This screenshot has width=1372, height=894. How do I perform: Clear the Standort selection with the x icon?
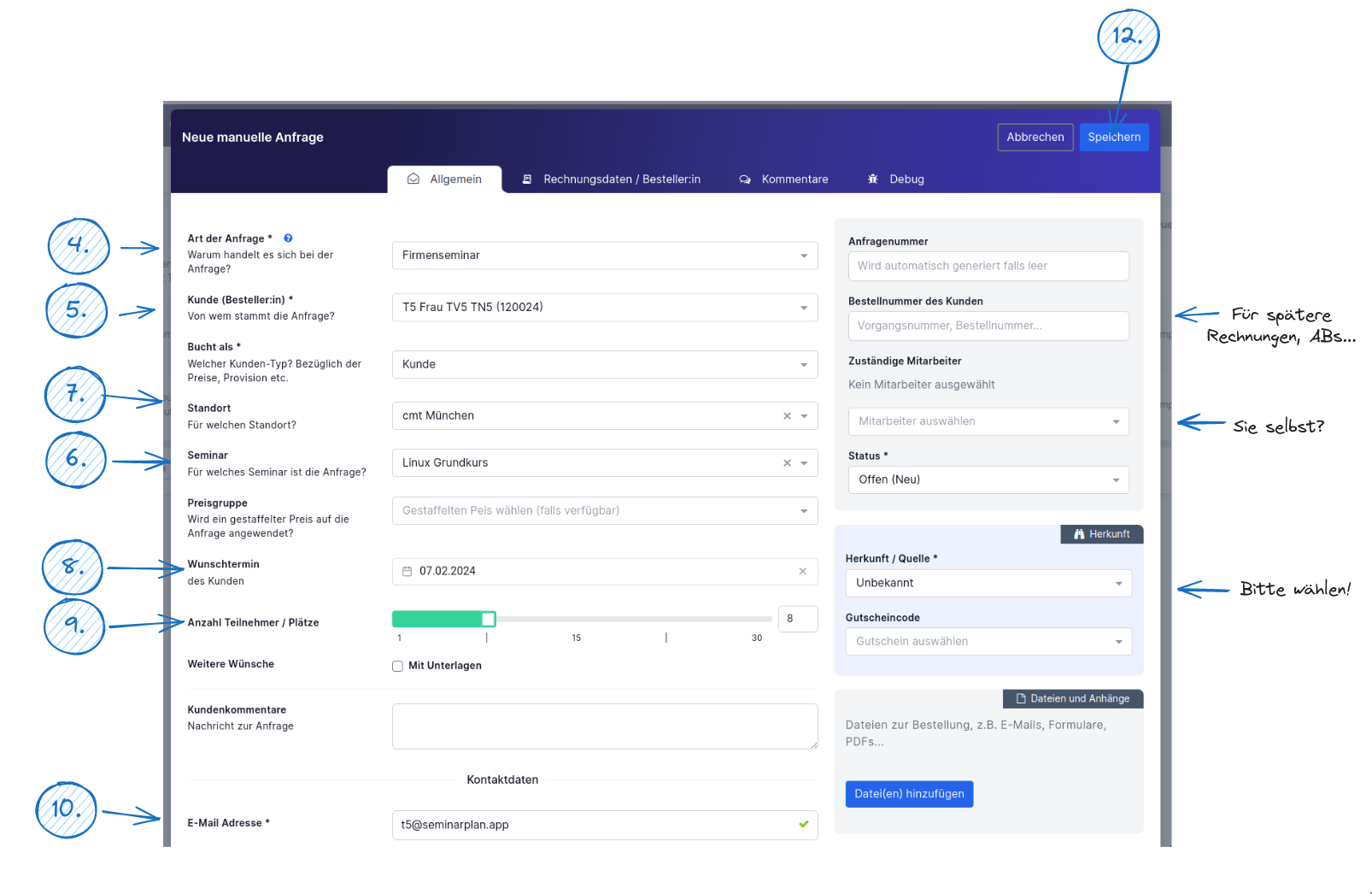(x=787, y=416)
